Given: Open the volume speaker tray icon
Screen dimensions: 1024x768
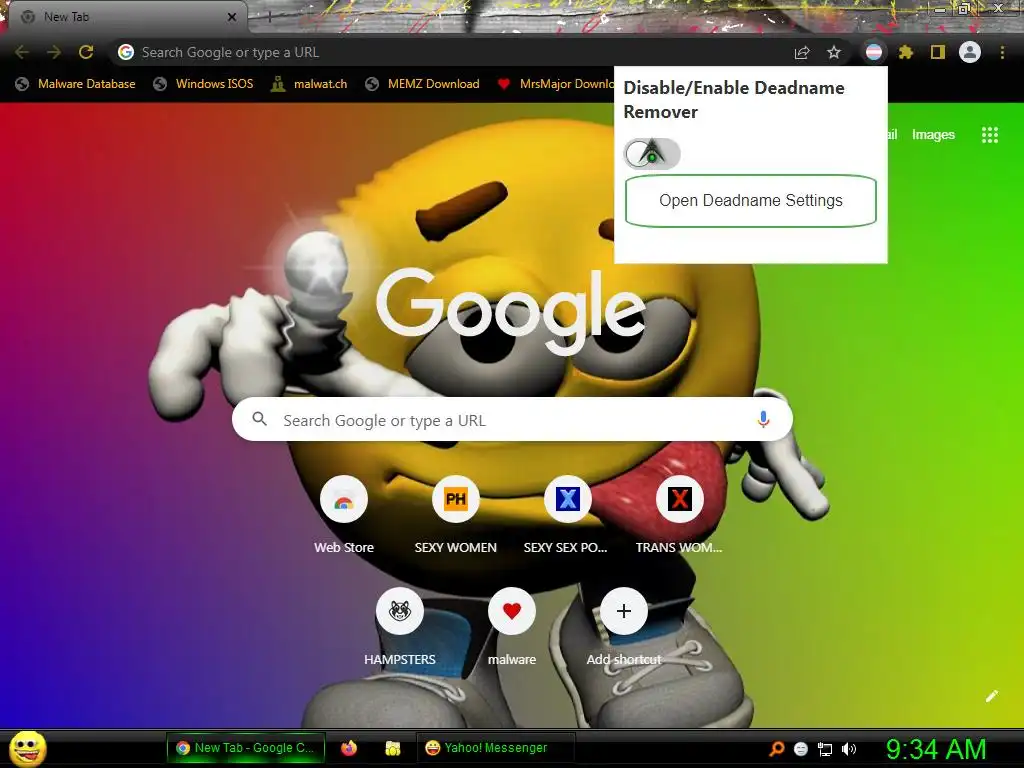Looking at the screenshot, I should [849, 749].
